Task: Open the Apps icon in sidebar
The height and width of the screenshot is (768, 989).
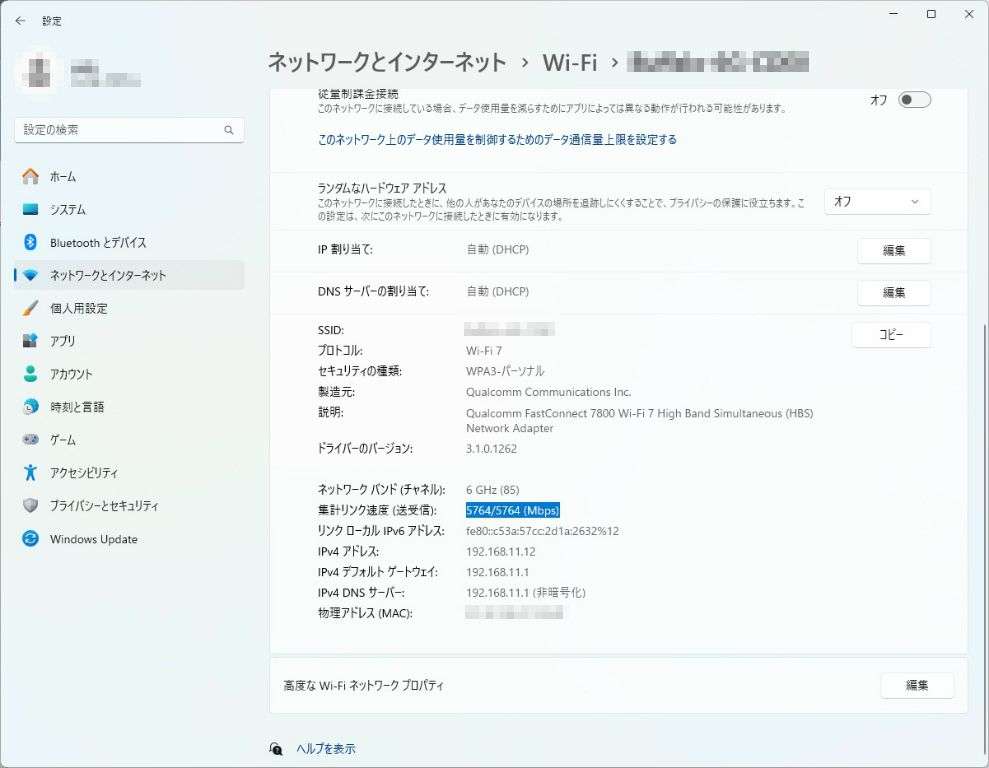Action: (x=30, y=341)
